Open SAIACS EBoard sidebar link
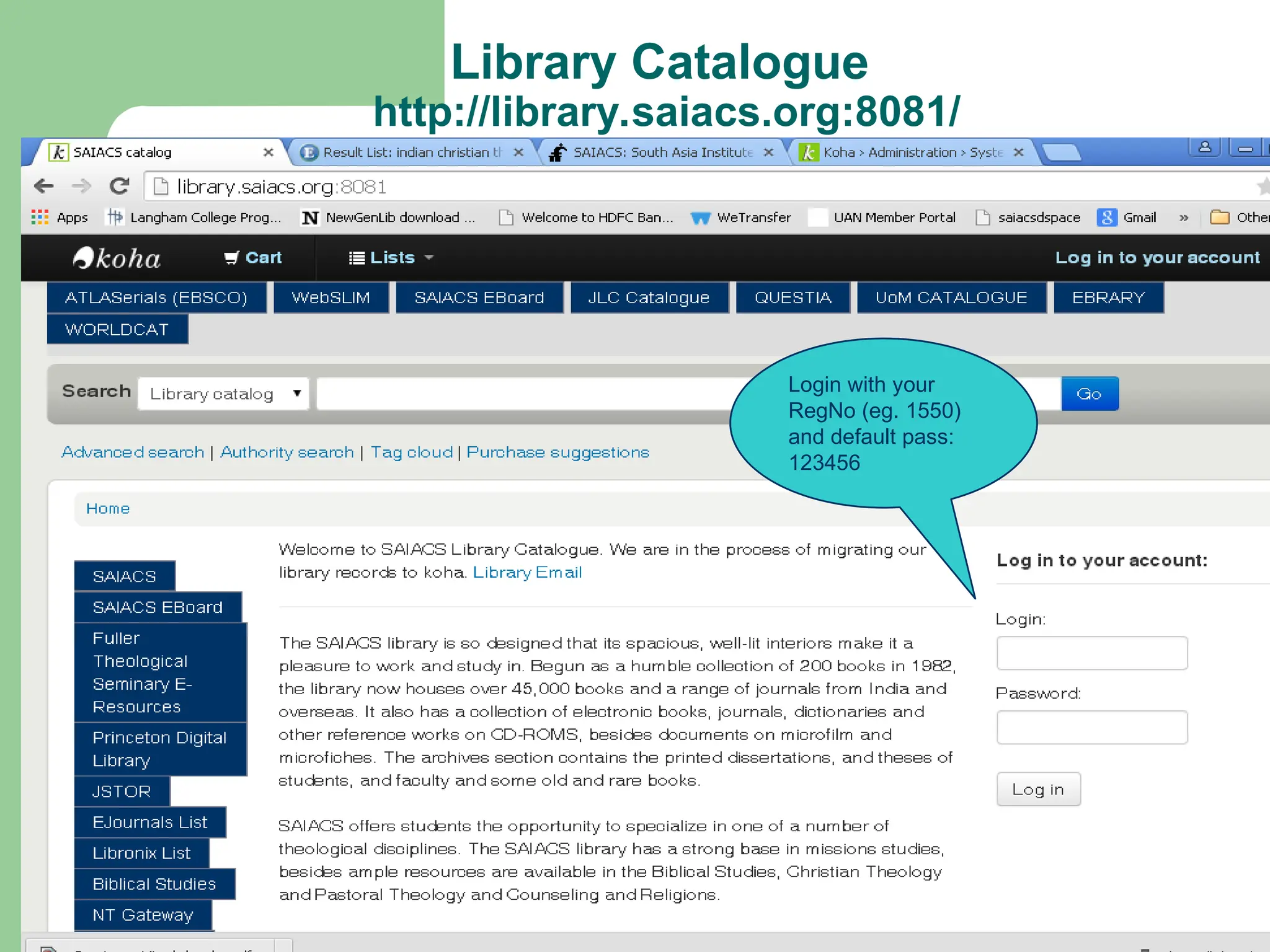 pos(158,607)
